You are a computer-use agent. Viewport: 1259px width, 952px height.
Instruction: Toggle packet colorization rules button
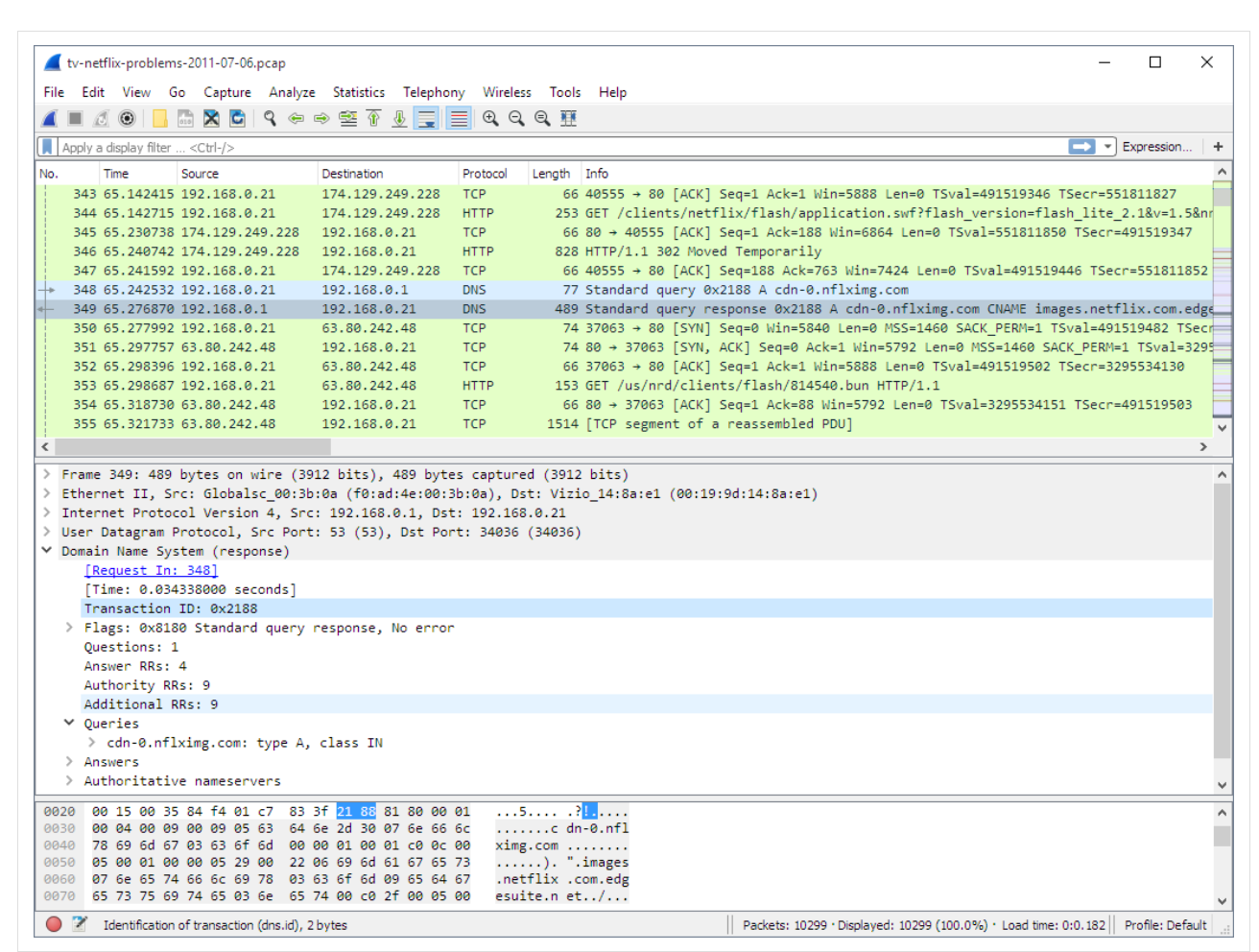point(459,118)
